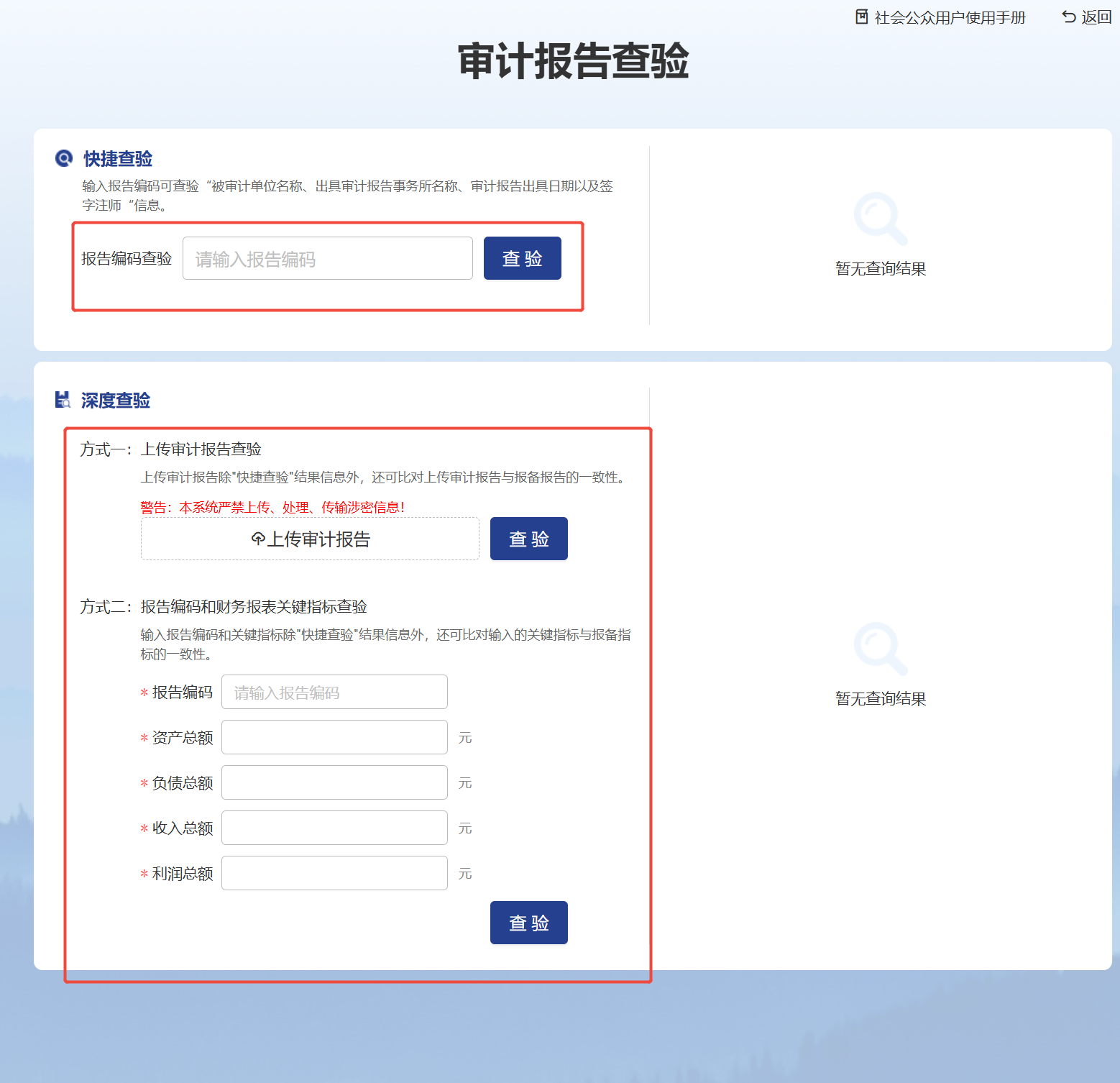Click the user manual book icon
Screen dimensions: 1120x1083
pos(861,17)
